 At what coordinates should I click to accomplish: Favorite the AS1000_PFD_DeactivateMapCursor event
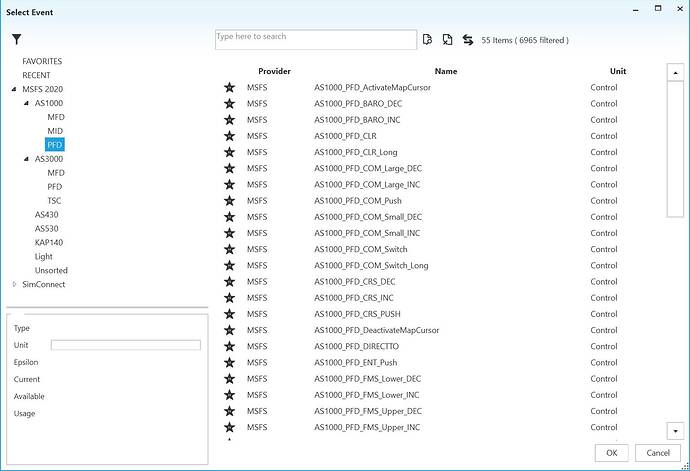[229, 330]
